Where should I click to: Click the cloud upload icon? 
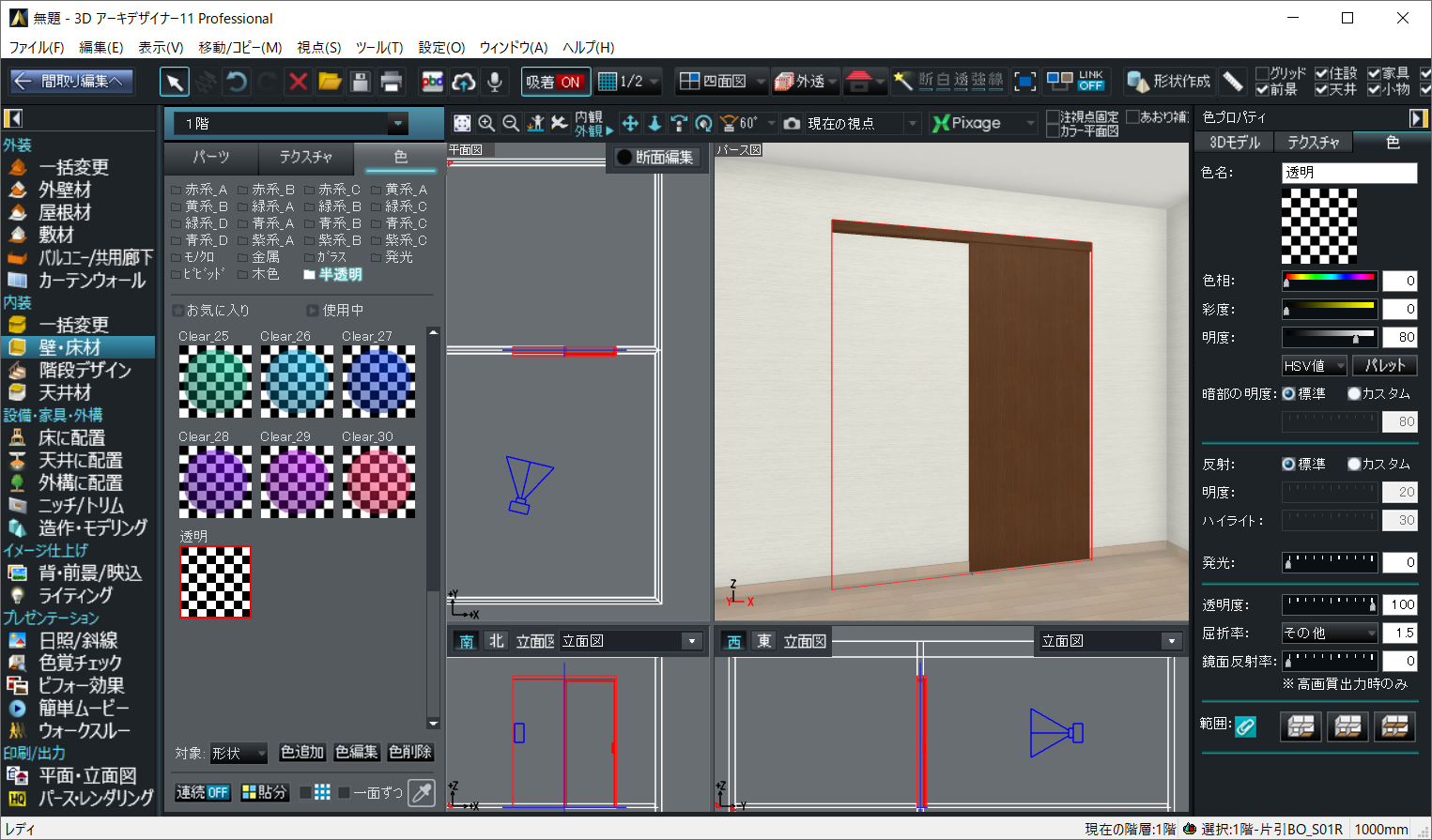tap(463, 83)
